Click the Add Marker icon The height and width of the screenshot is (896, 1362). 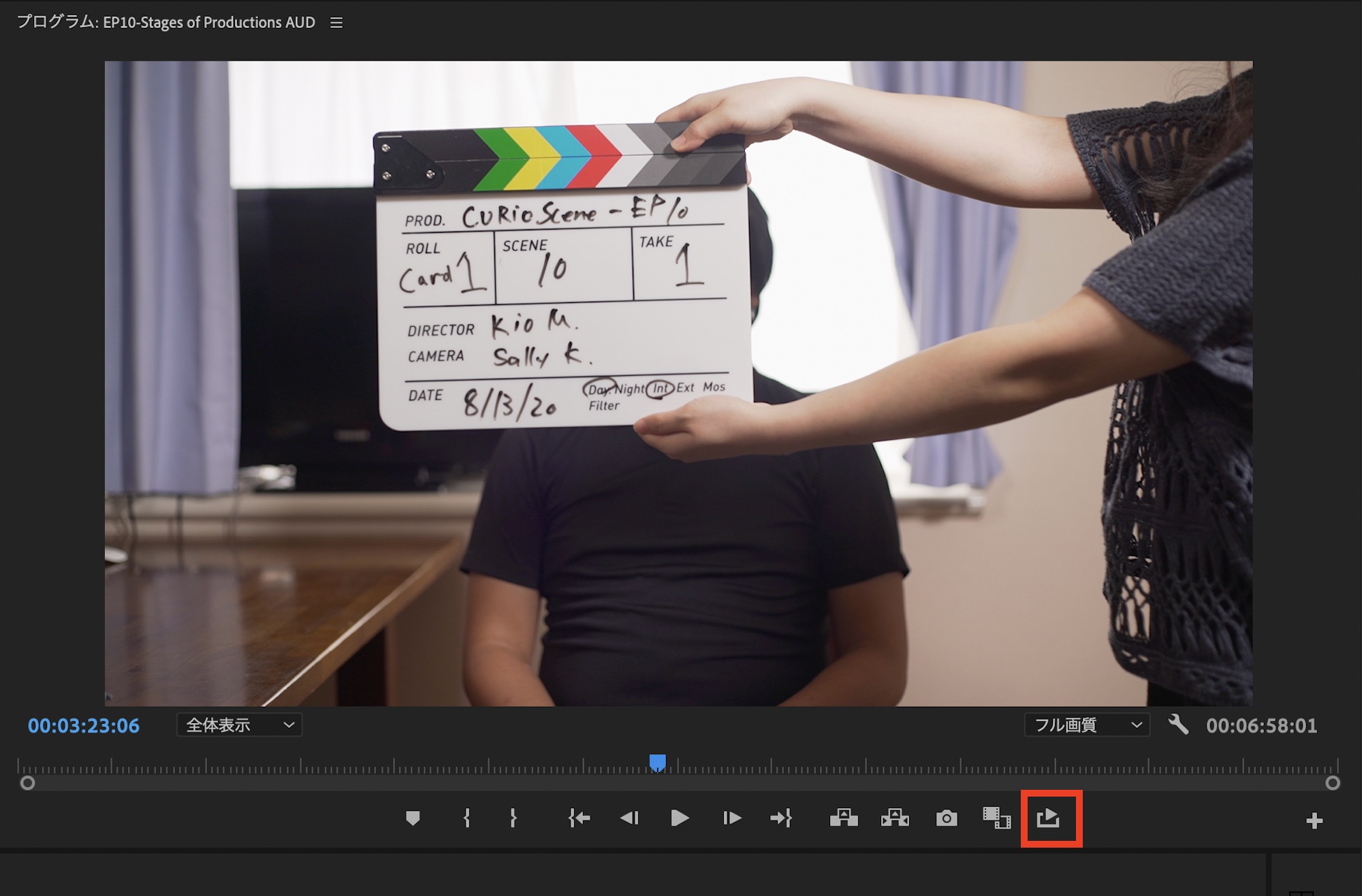(413, 818)
